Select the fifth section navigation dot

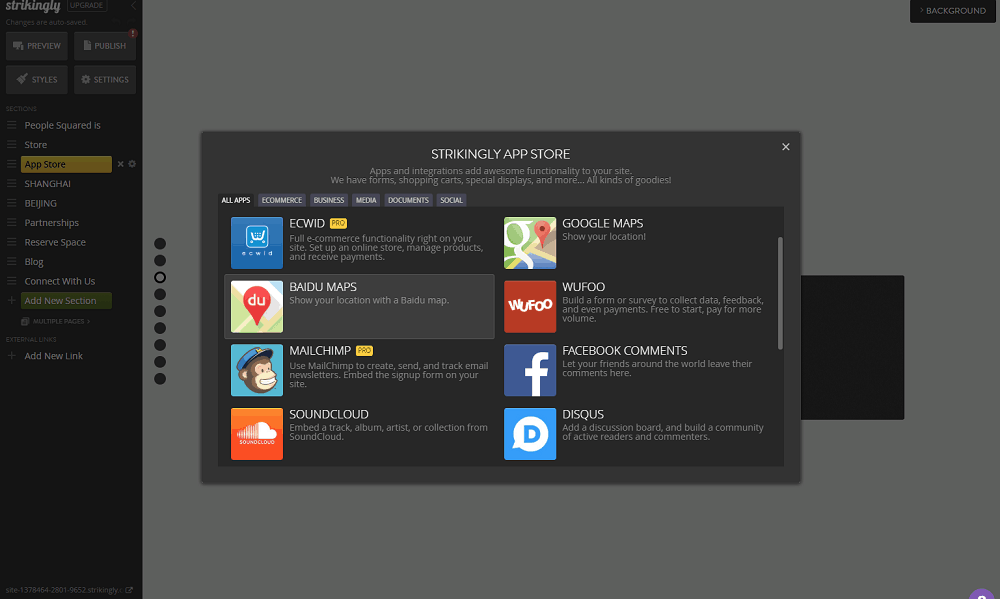[160, 311]
